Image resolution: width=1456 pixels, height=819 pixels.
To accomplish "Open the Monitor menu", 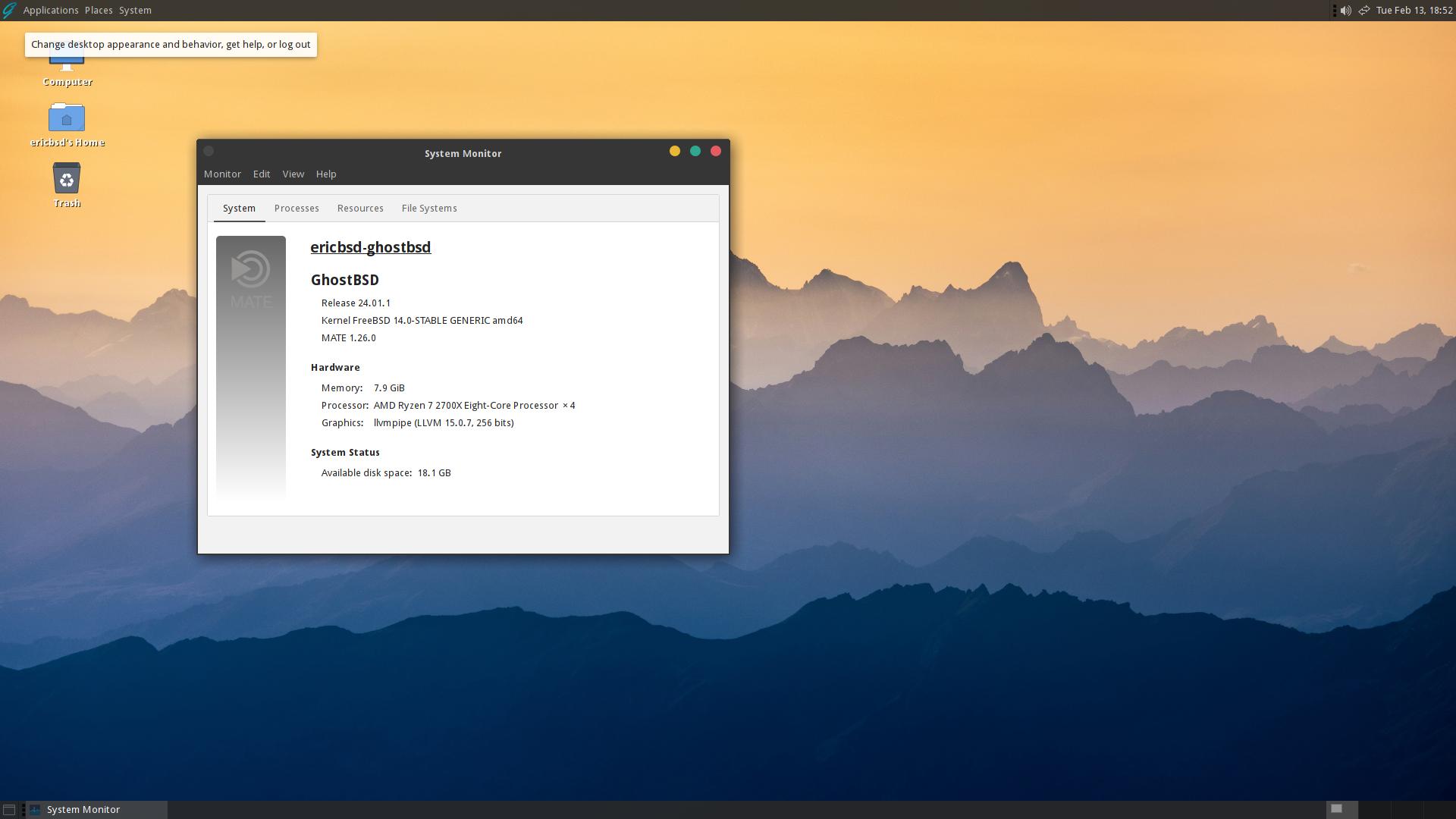I will click(222, 174).
